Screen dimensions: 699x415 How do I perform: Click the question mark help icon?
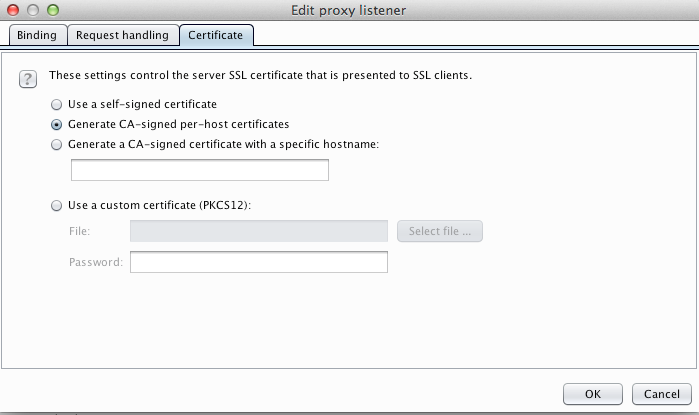[x=28, y=79]
